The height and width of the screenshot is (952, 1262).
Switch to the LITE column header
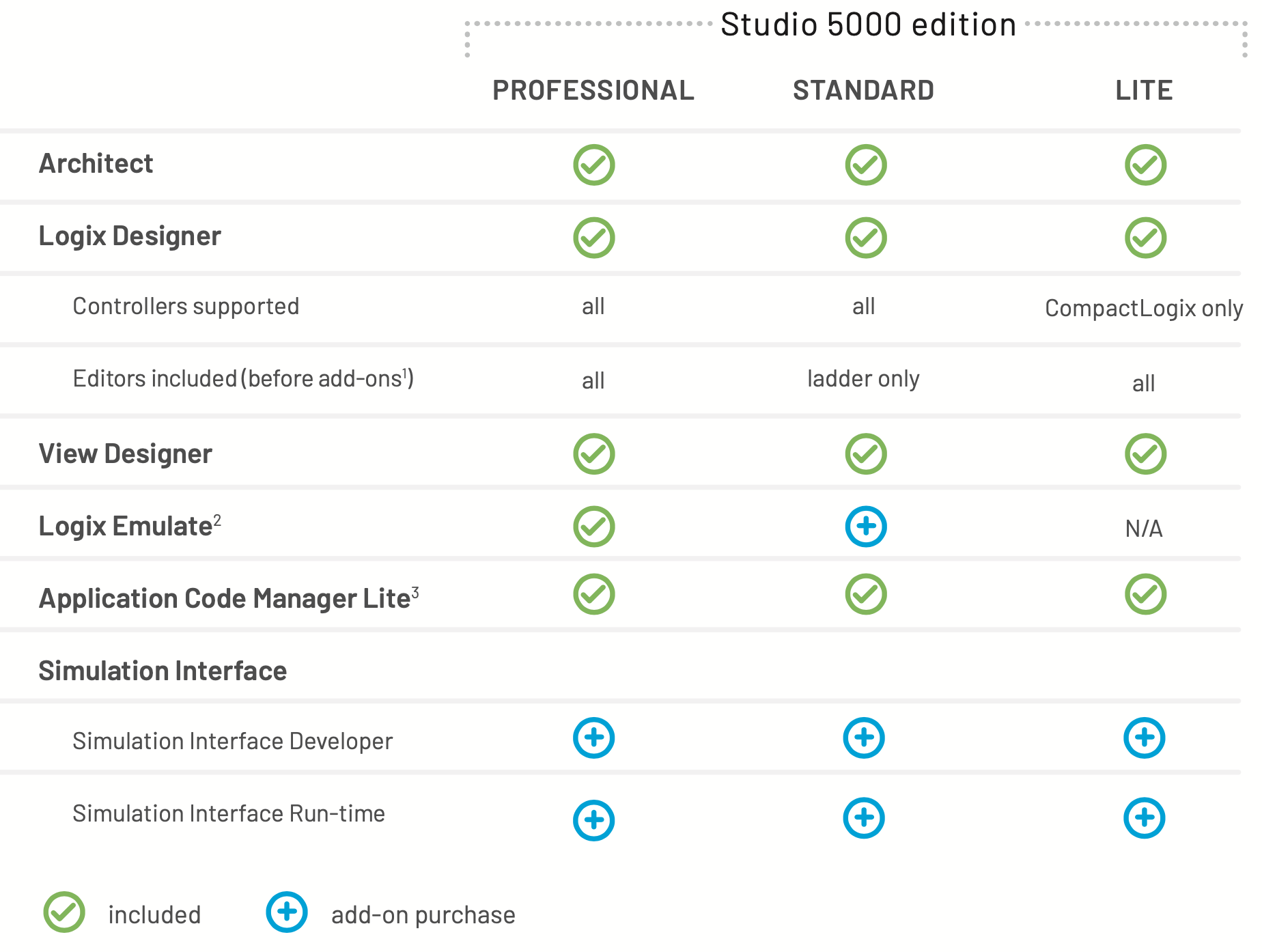point(1145,89)
